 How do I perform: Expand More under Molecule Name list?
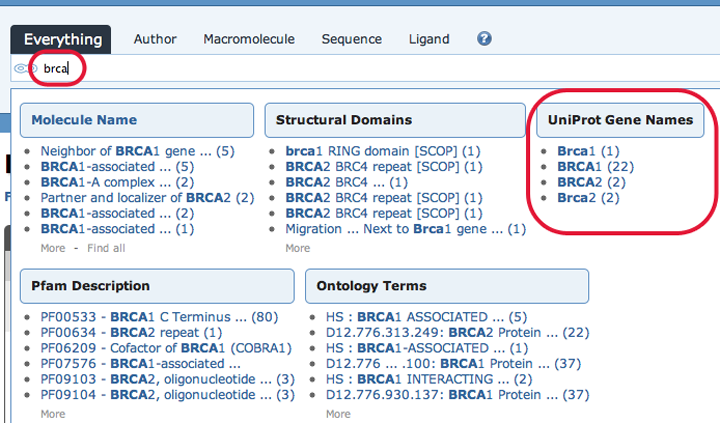53,248
